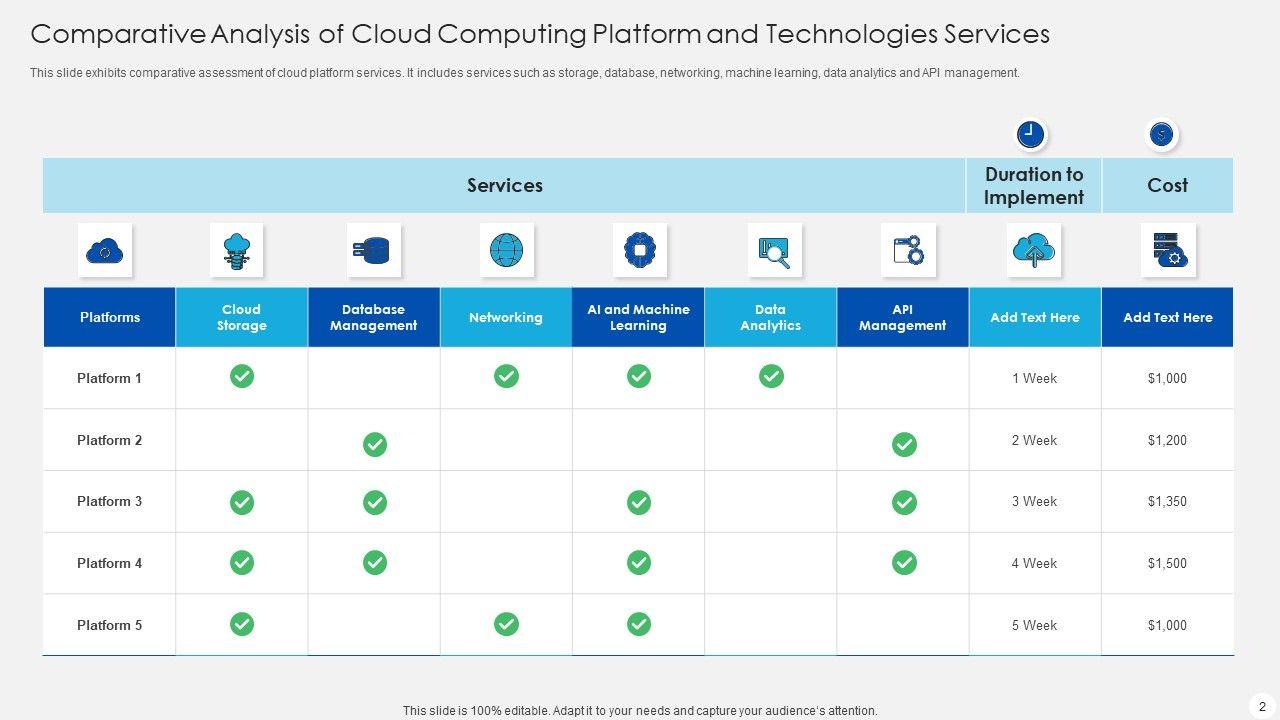Select the "Services" header band
This screenshot has width=1280, height=720.
pyautogui.click(x=504, y=185)
